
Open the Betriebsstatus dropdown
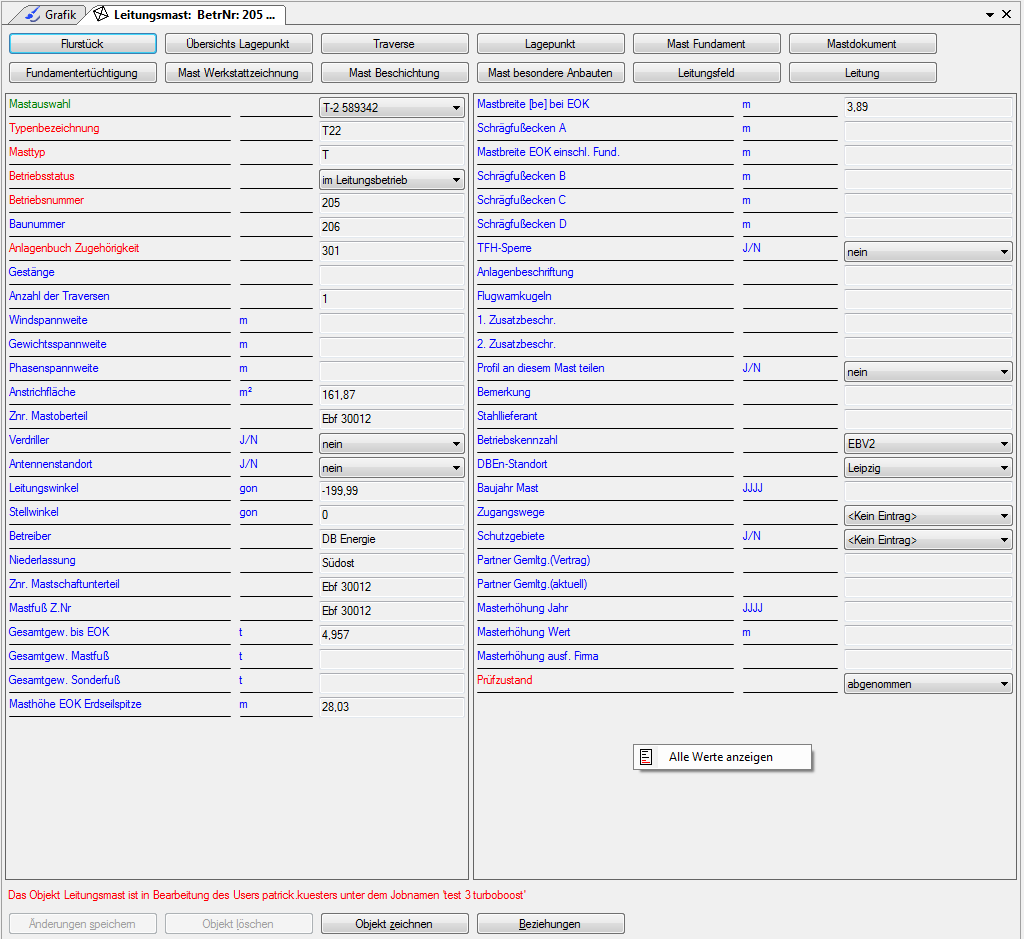[x=456, y=180]
